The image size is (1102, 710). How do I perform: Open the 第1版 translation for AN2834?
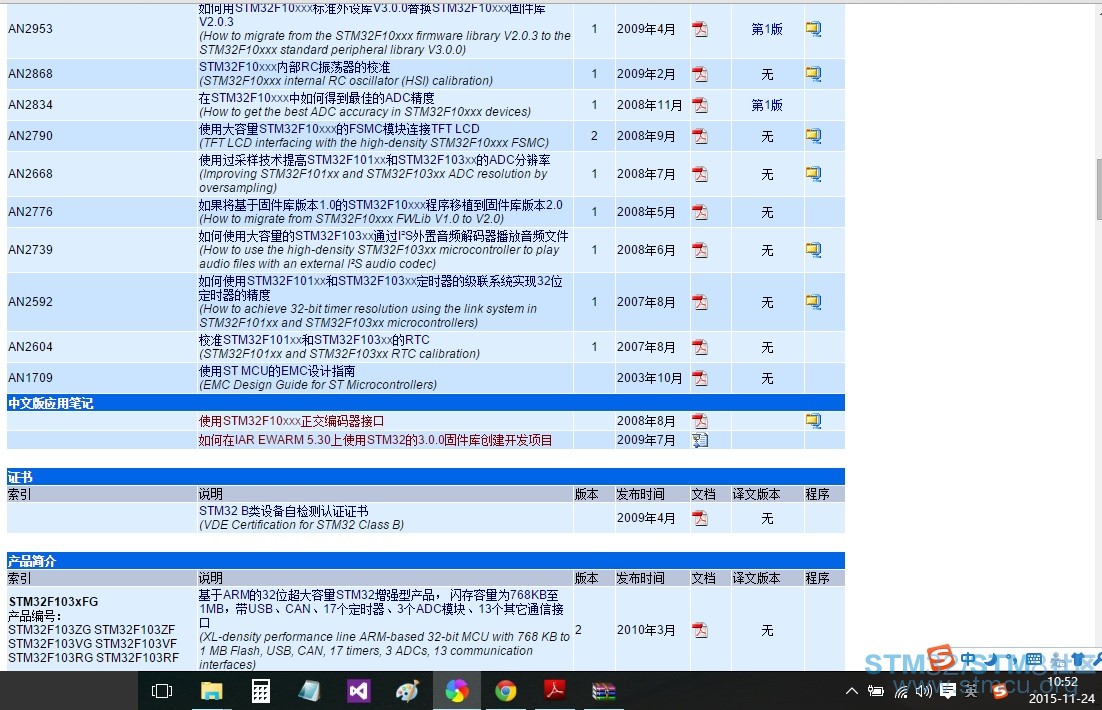pos(767,105)
